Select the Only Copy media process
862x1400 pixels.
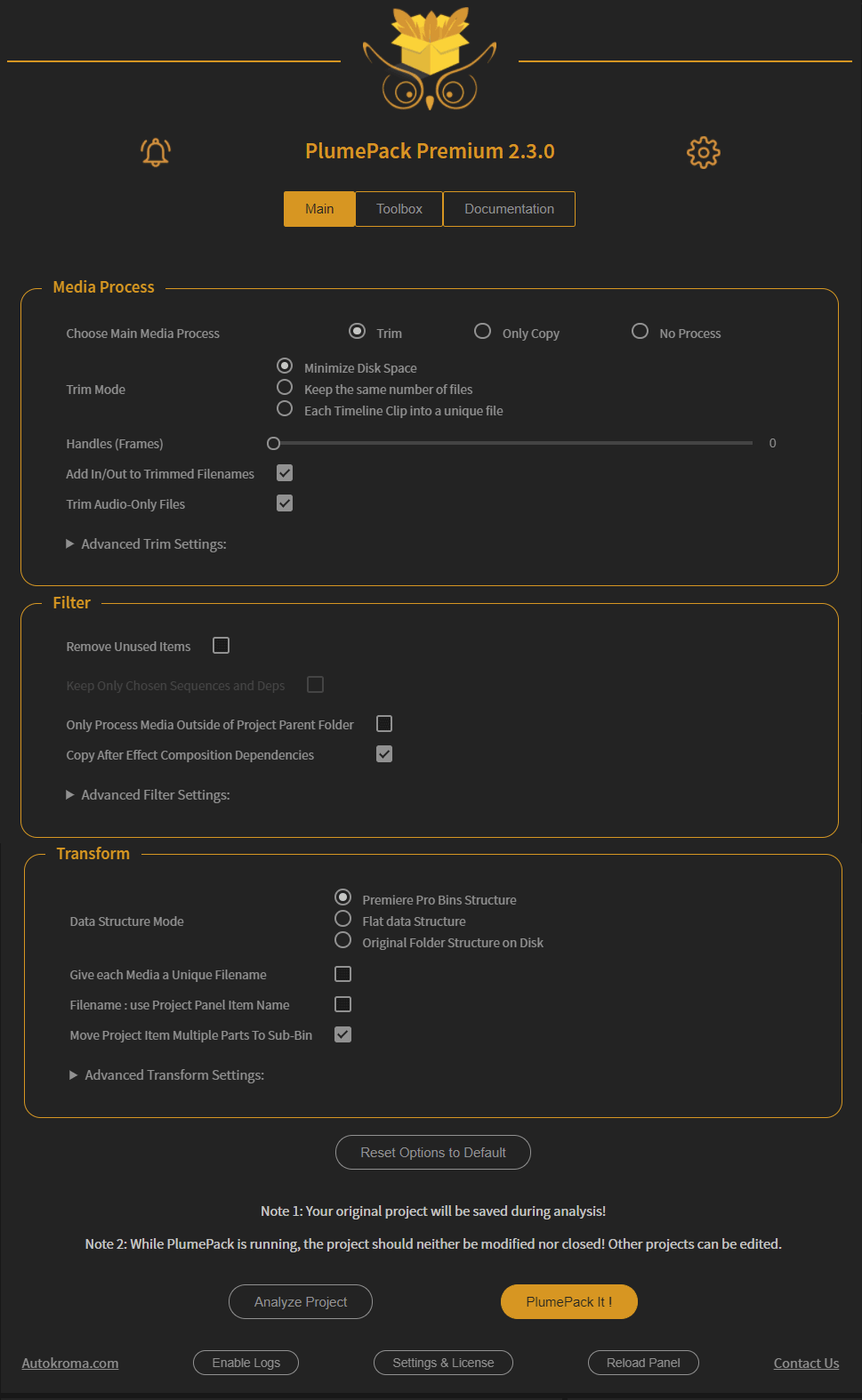(483, 330)
